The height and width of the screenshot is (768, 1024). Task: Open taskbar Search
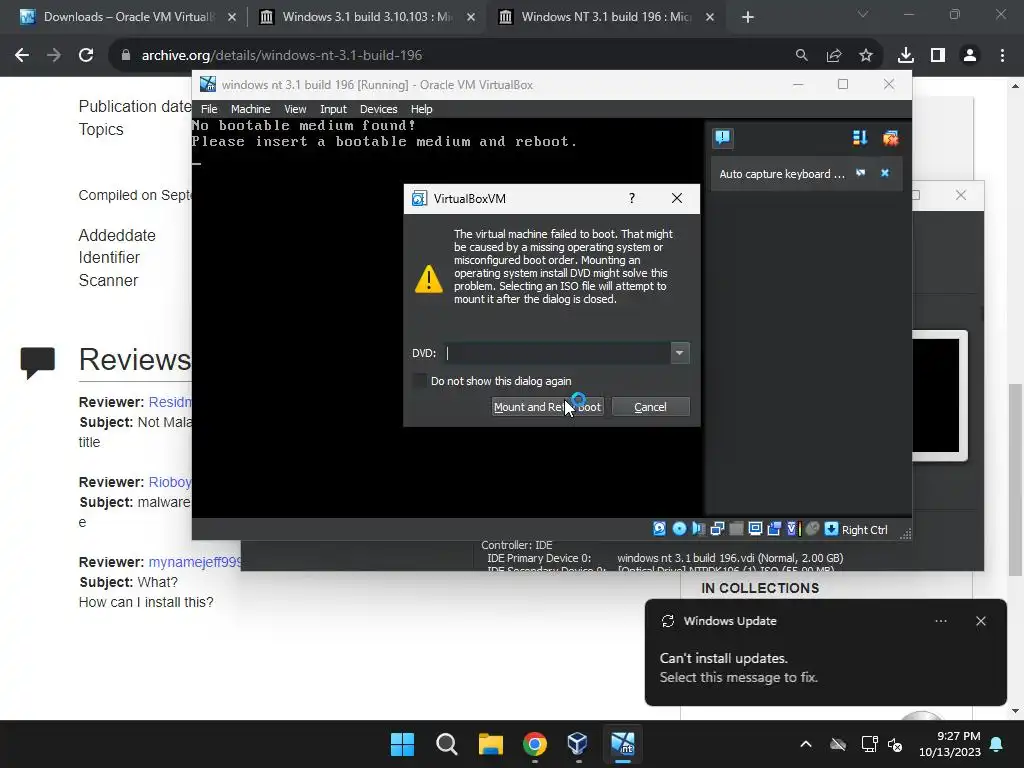[447, 744]
